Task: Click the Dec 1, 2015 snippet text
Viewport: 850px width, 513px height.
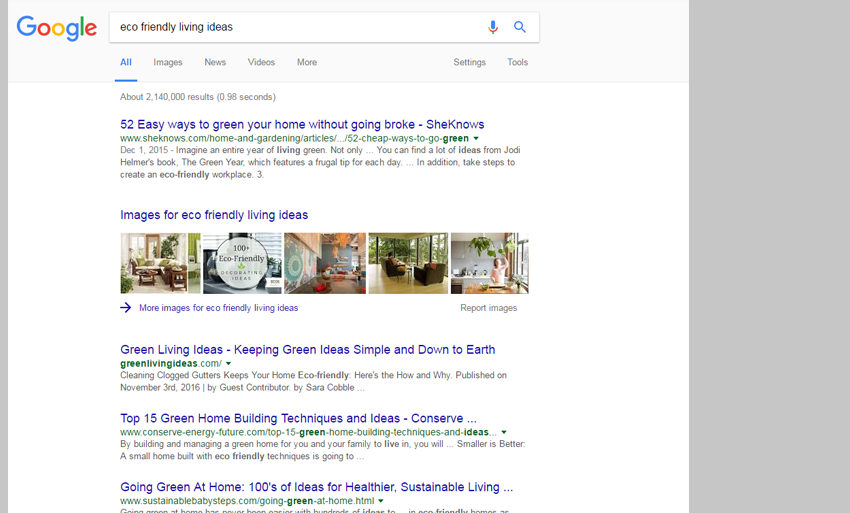Action: tap(320, 162)
